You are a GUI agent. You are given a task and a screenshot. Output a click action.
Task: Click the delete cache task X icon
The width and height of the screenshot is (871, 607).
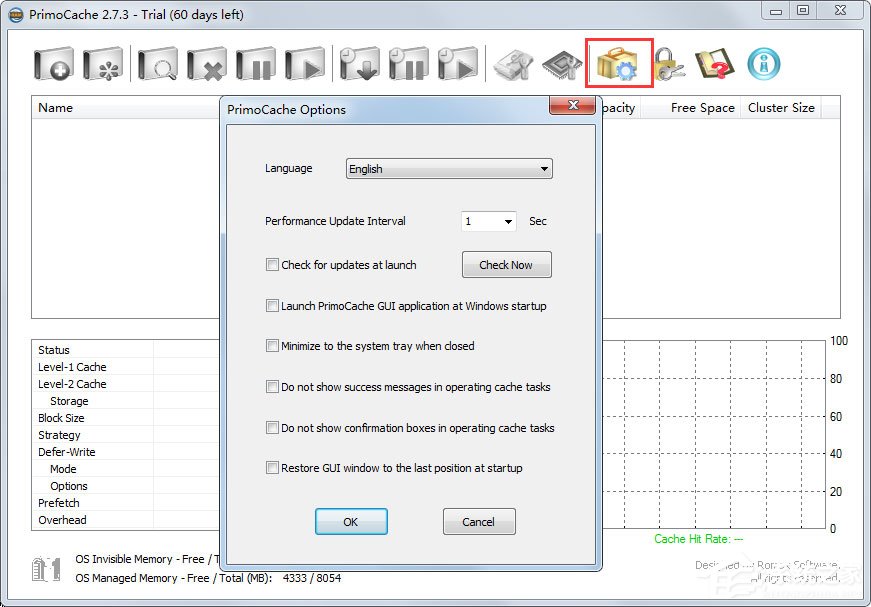pos(207,64)
